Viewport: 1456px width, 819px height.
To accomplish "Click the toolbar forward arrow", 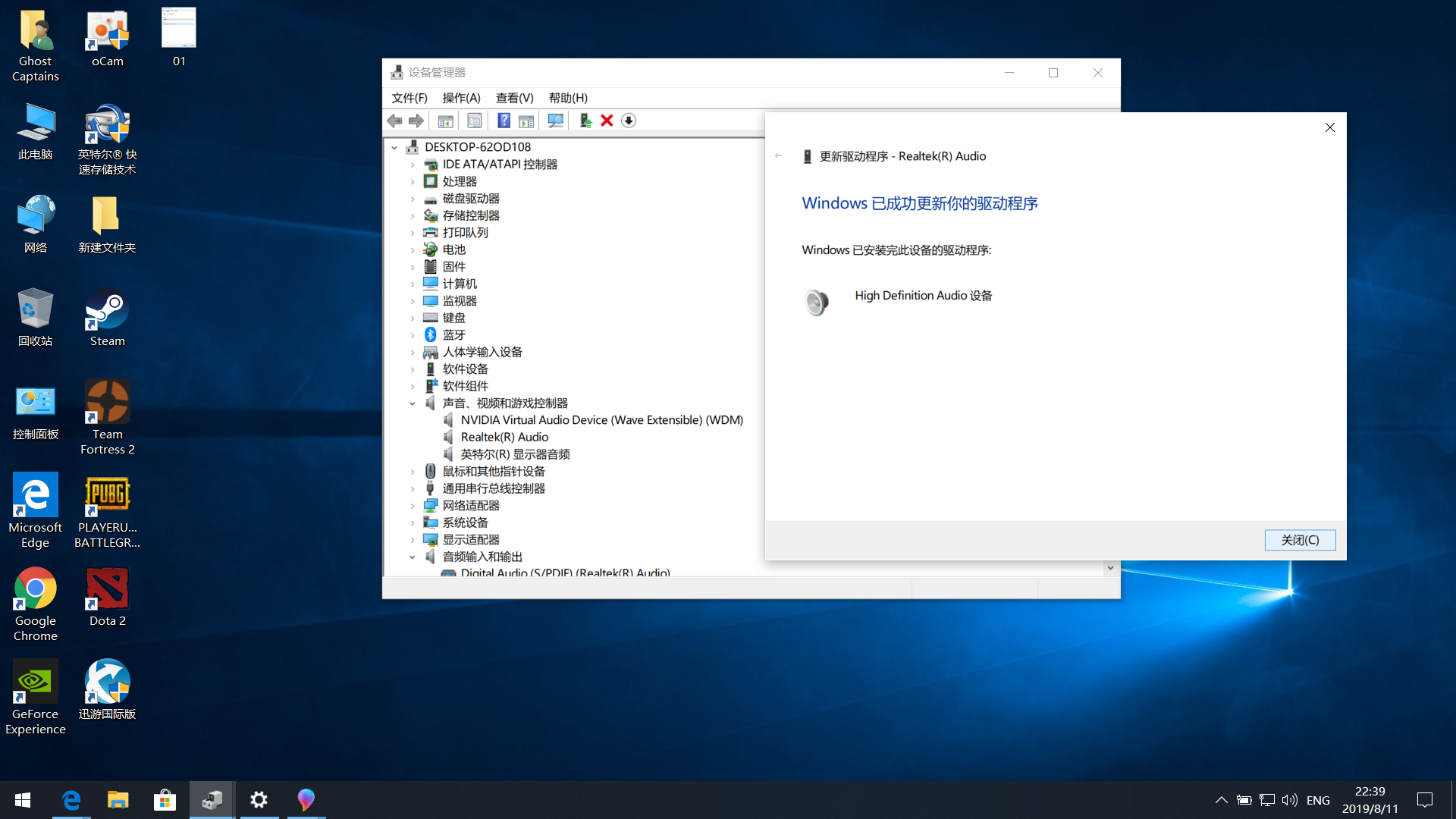I will (416, 121).
